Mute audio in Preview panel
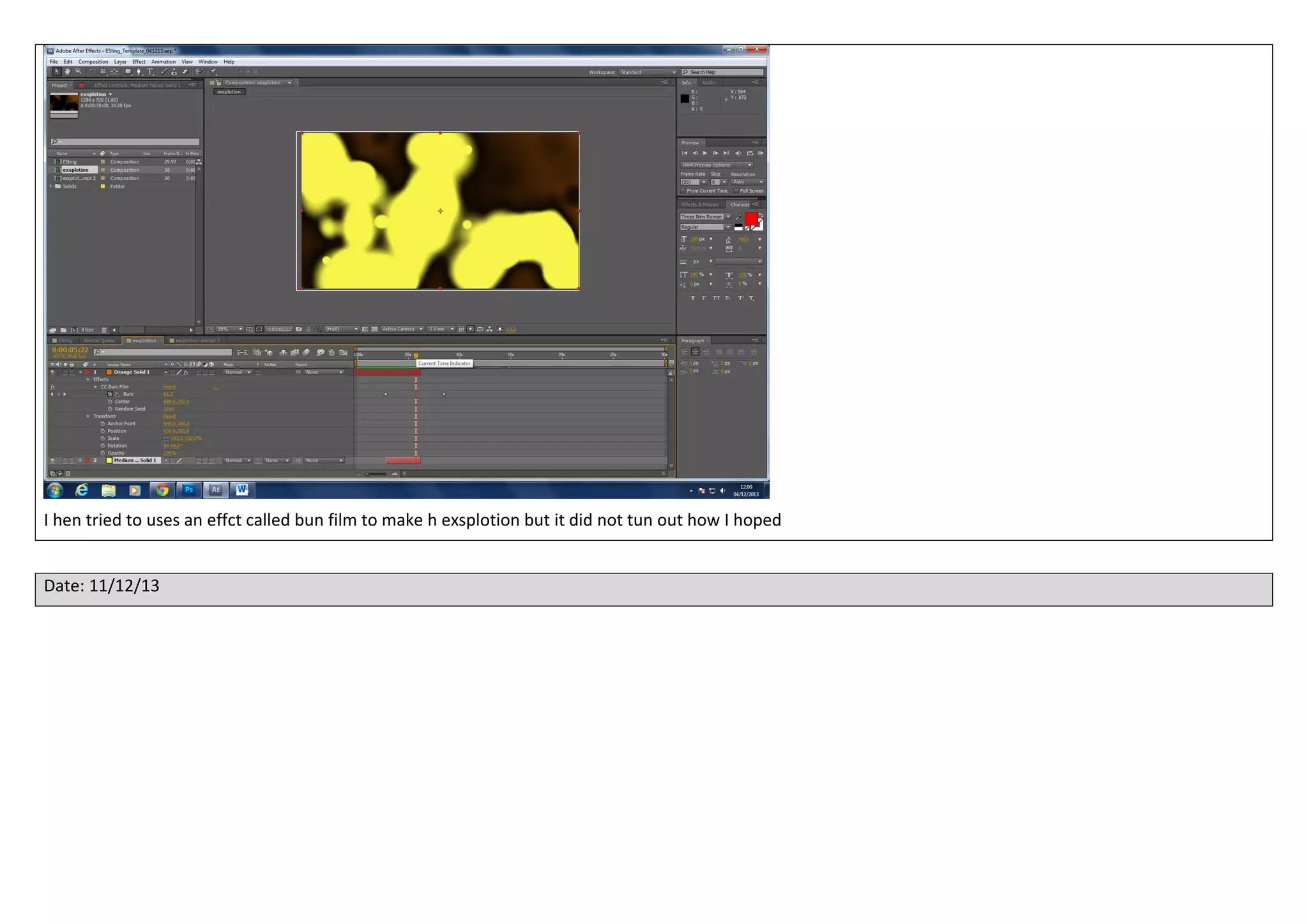This screenshot has width=1308, height=924. (738, 153)
